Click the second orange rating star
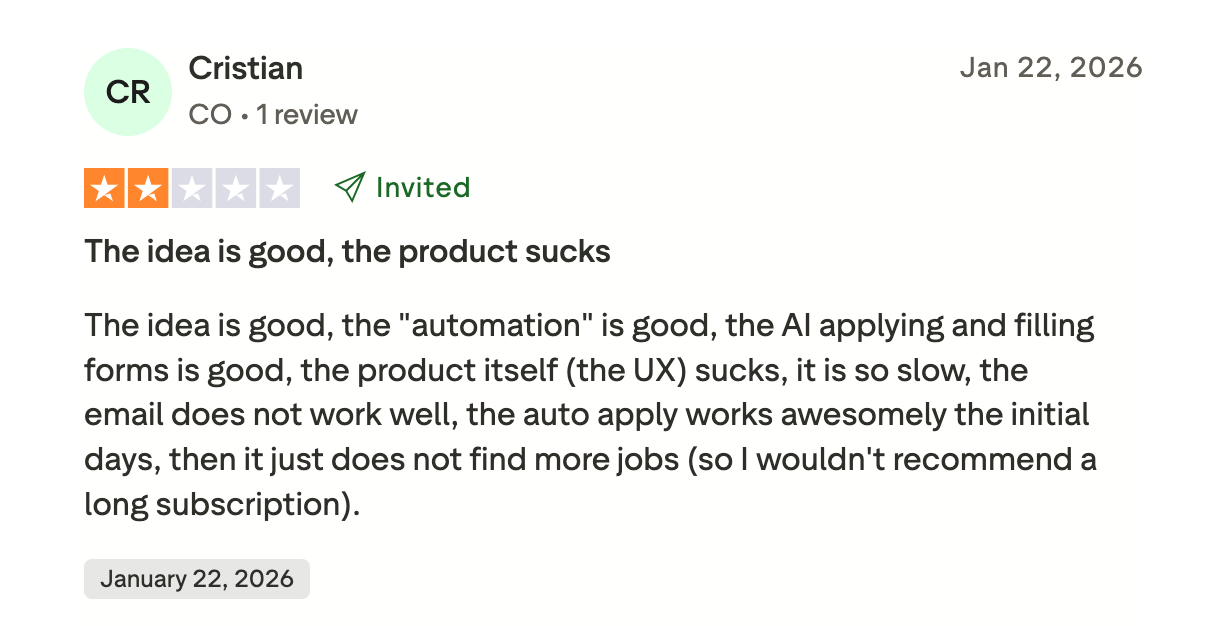 tap(148, 188)
